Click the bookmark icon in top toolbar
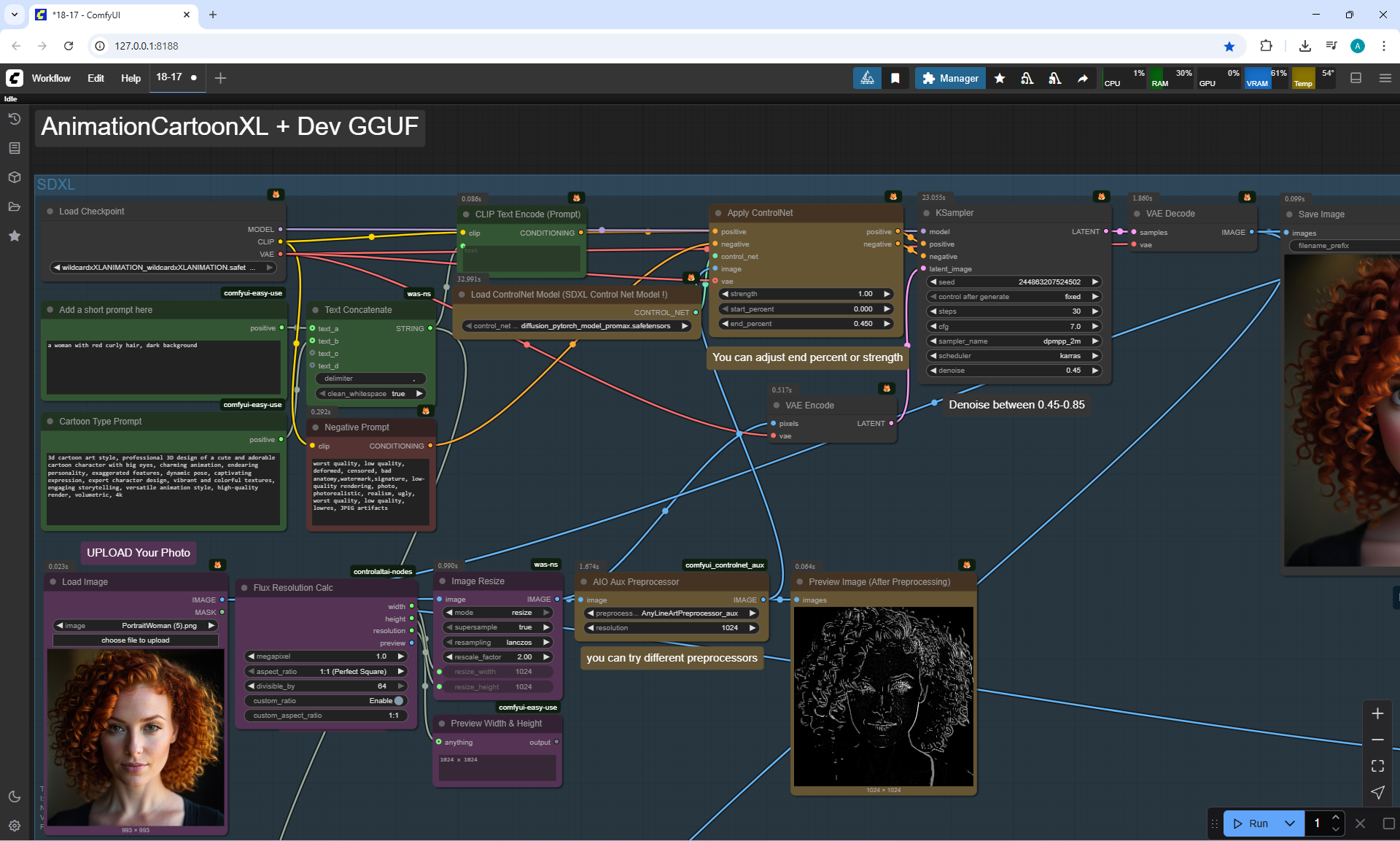1400x841 pixels. (x=895, y=78)
